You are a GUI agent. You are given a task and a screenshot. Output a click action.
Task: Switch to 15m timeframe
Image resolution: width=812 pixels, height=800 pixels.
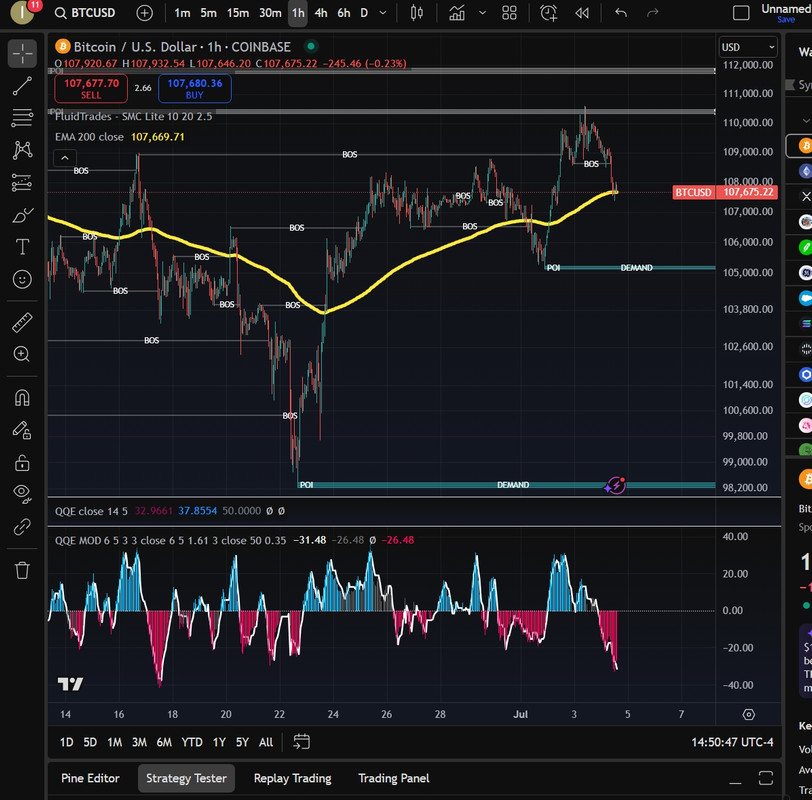238,13
